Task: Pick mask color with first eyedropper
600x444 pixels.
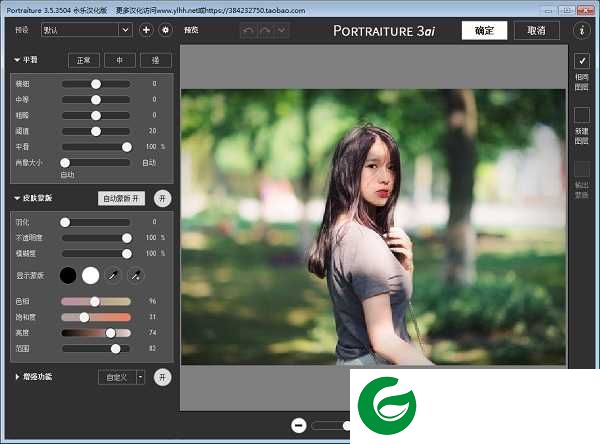Action: point(113,275)
